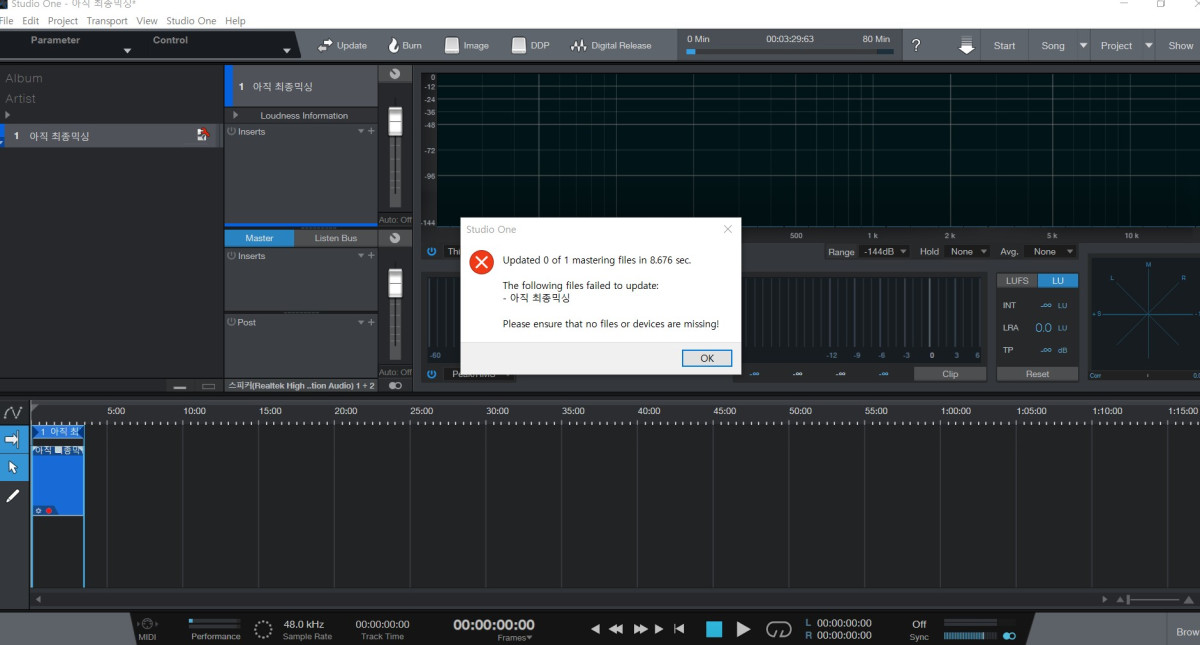This screenshot has width=1200, height=645.
Task: Toggle Post inserts power button
Action: click(231, 323)
